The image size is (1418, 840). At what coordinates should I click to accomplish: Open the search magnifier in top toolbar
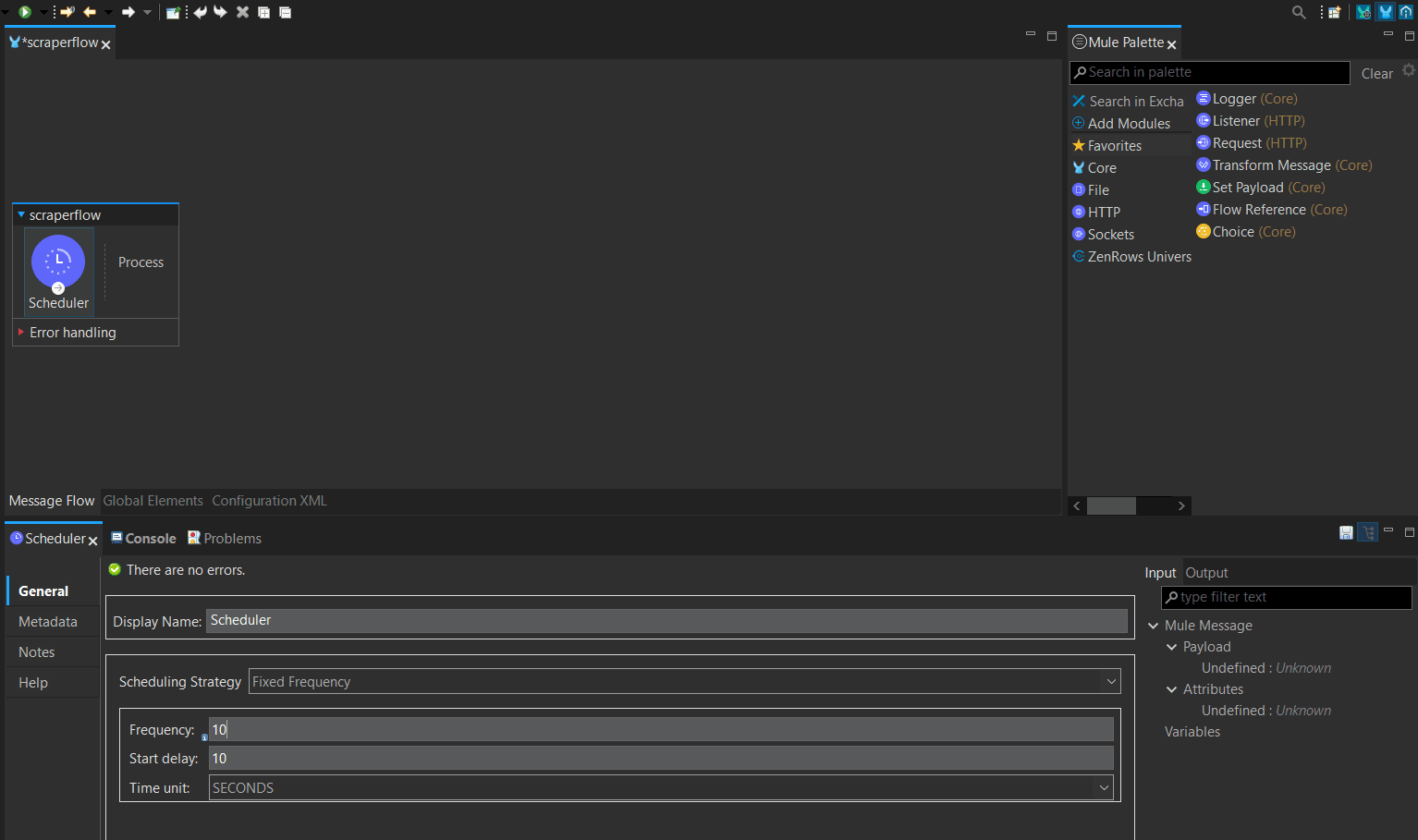(x=1299, y=12)
